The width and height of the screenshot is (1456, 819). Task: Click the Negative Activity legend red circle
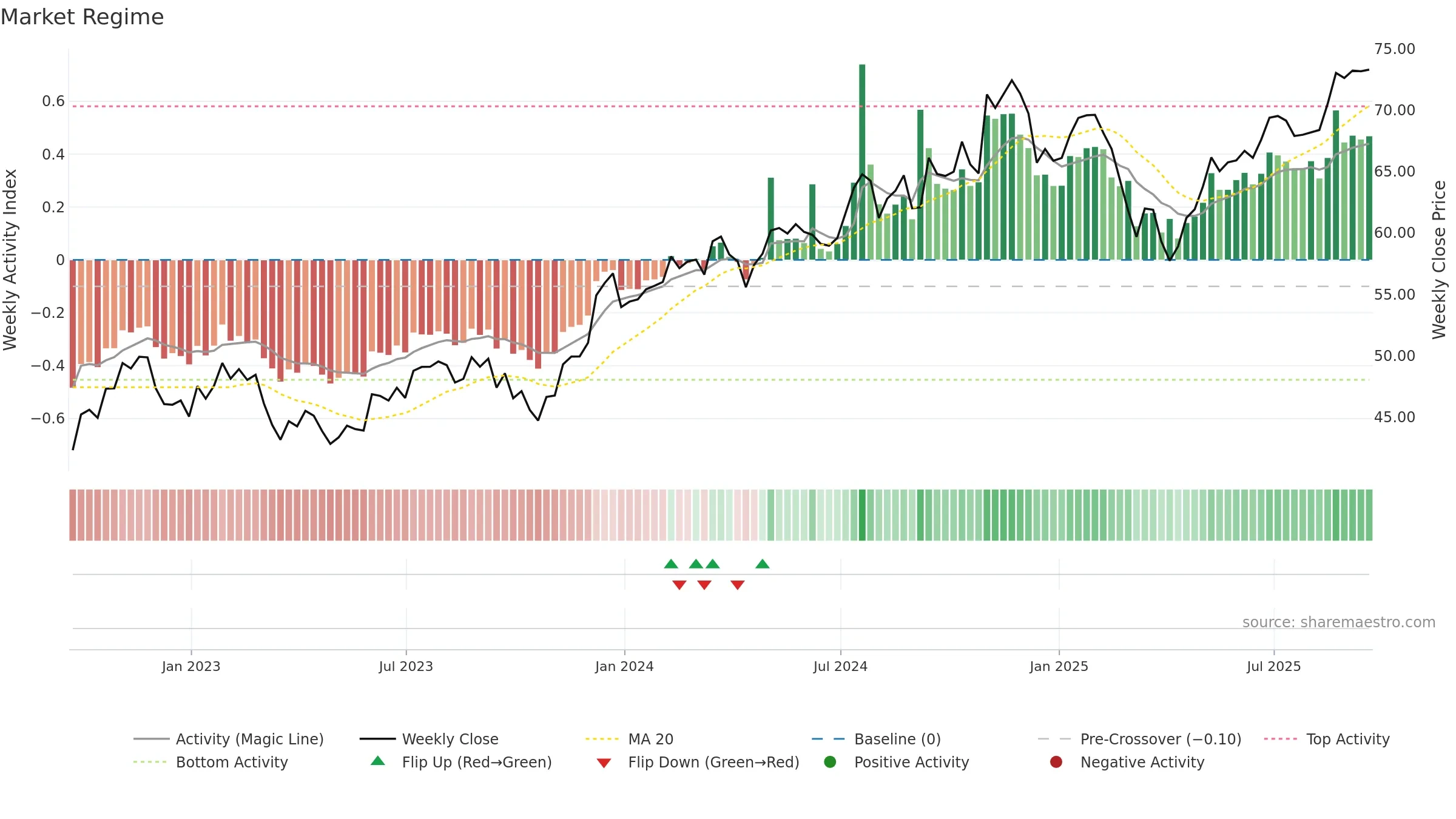click(x=1056, y=762)
